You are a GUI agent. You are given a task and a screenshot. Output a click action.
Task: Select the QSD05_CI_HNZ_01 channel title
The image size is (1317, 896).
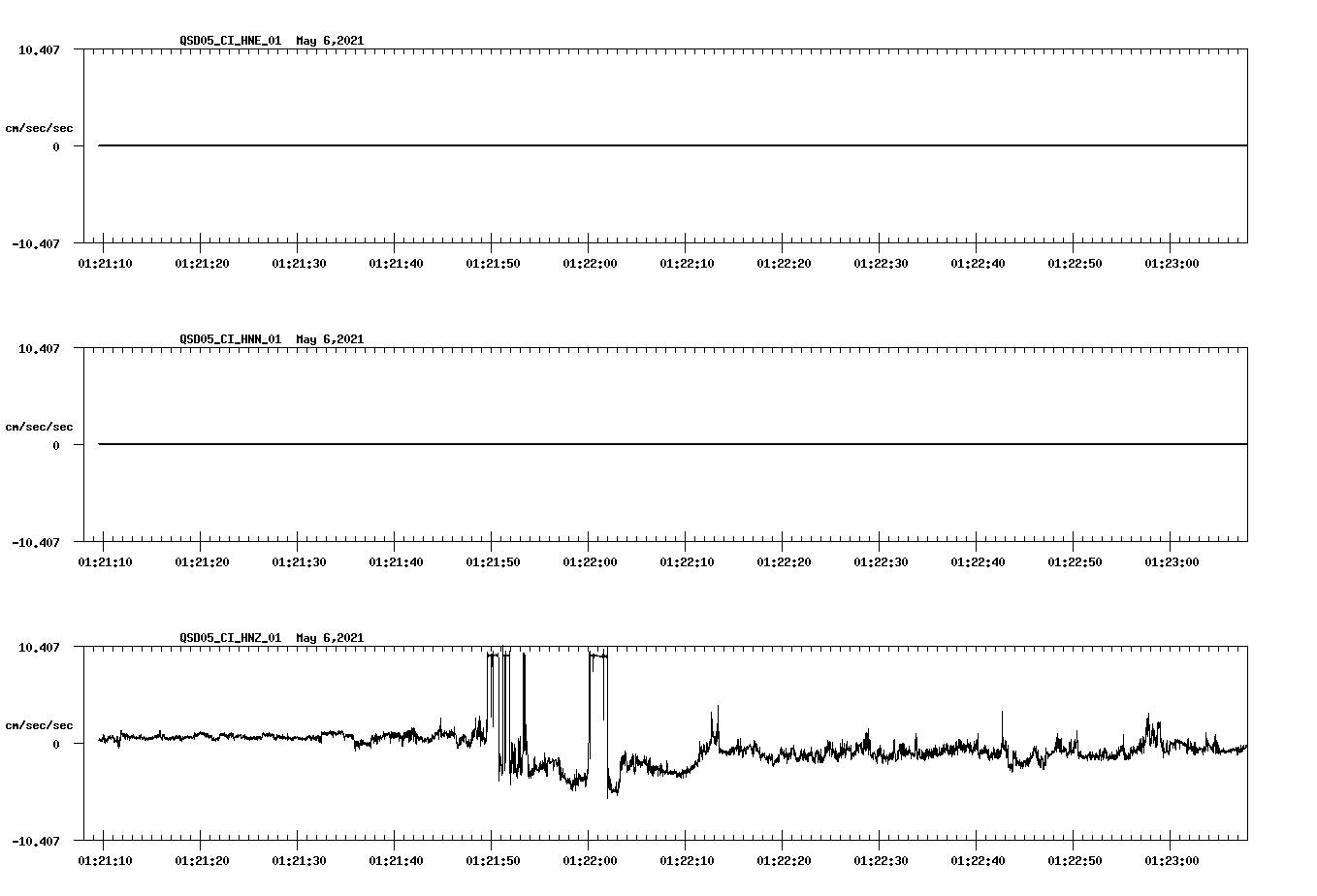pyautogui.click(x=229, y=638)
